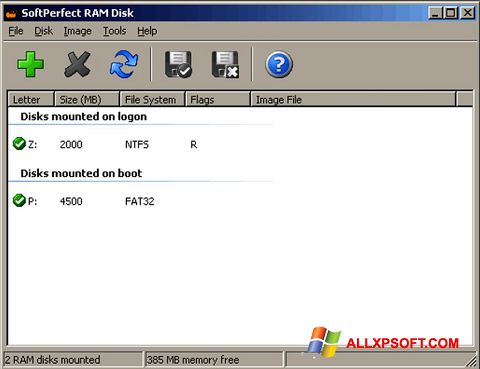This screenshot has width=480, height=369.
Task: Click the 'Disks mounted on logon' group header
Action: tap(83, 117)
